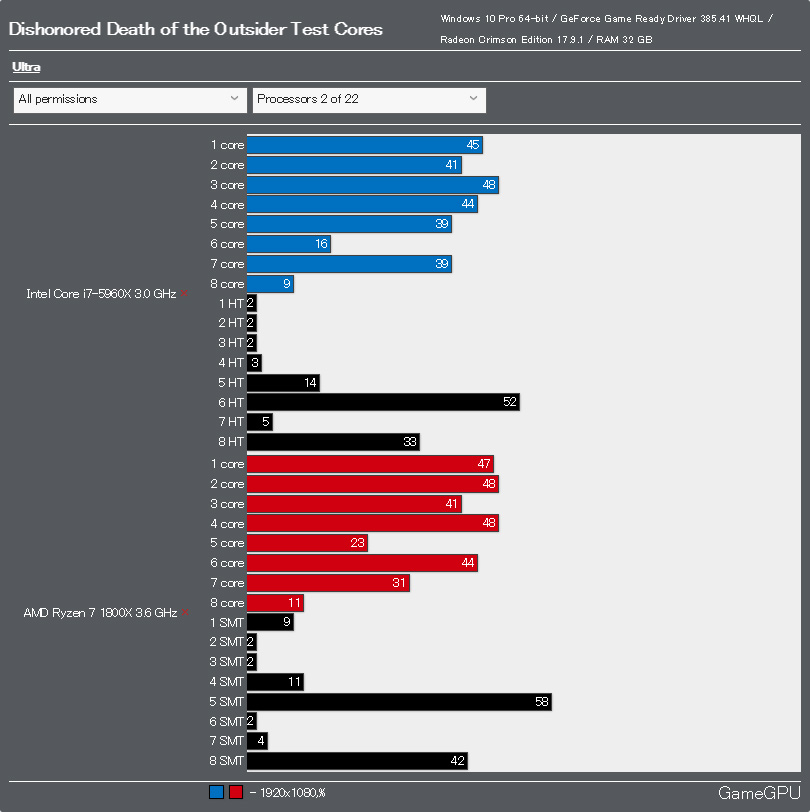Click the AMD 4 SMT row label

click(226, 682)
